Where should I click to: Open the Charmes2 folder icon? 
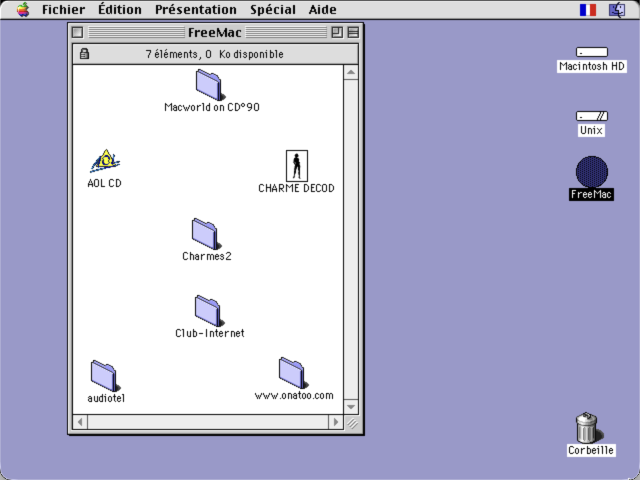[x=206, y=234]
